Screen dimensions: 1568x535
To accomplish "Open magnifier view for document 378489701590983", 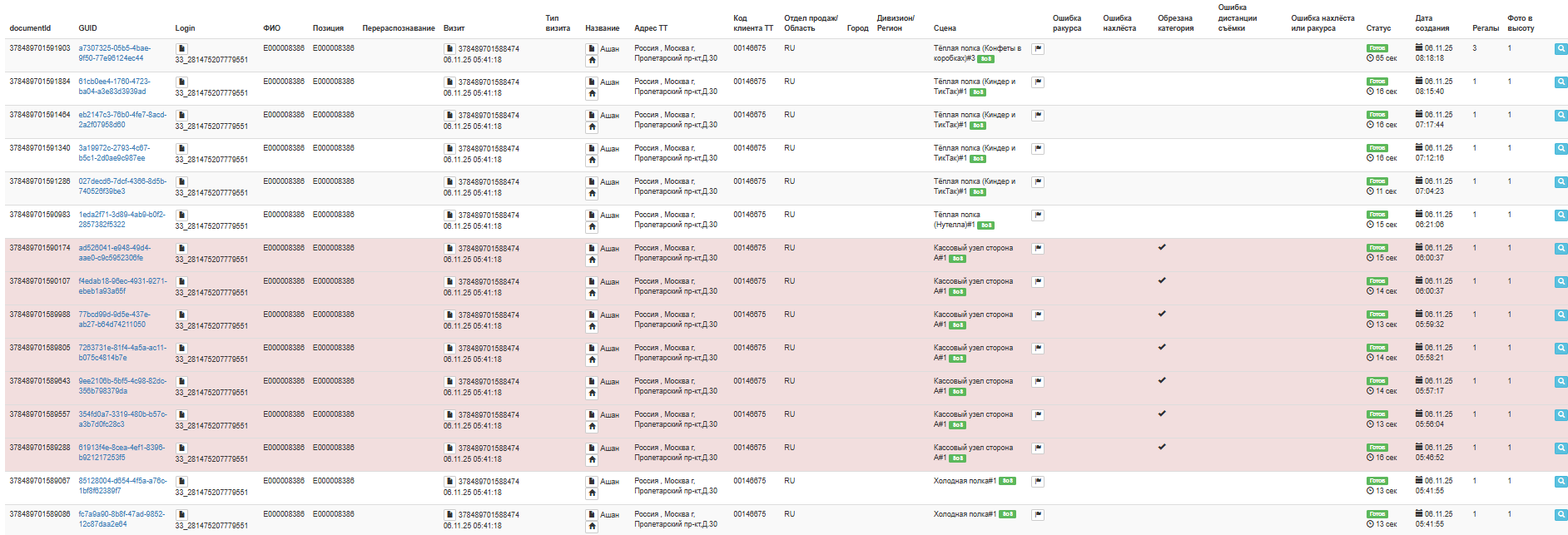I will pyautogui.click(x=1561, y=215).
